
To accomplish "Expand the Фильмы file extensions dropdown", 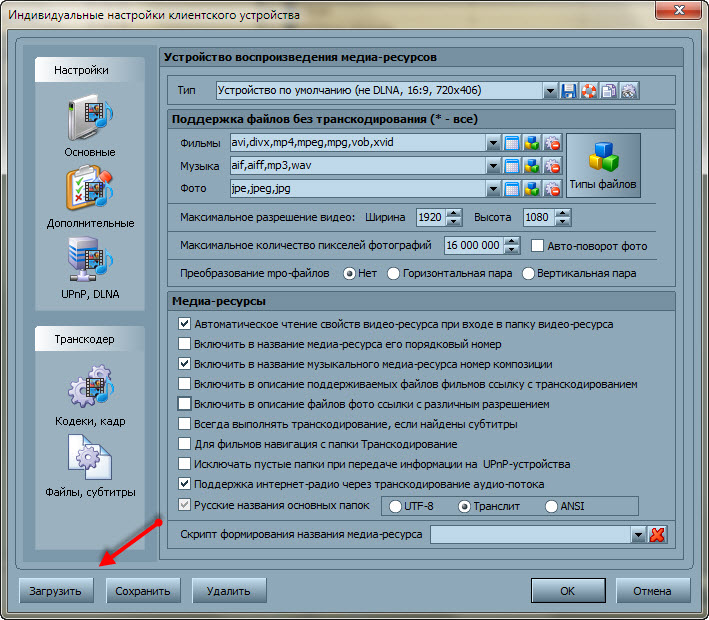I will [x=493, y=143].
